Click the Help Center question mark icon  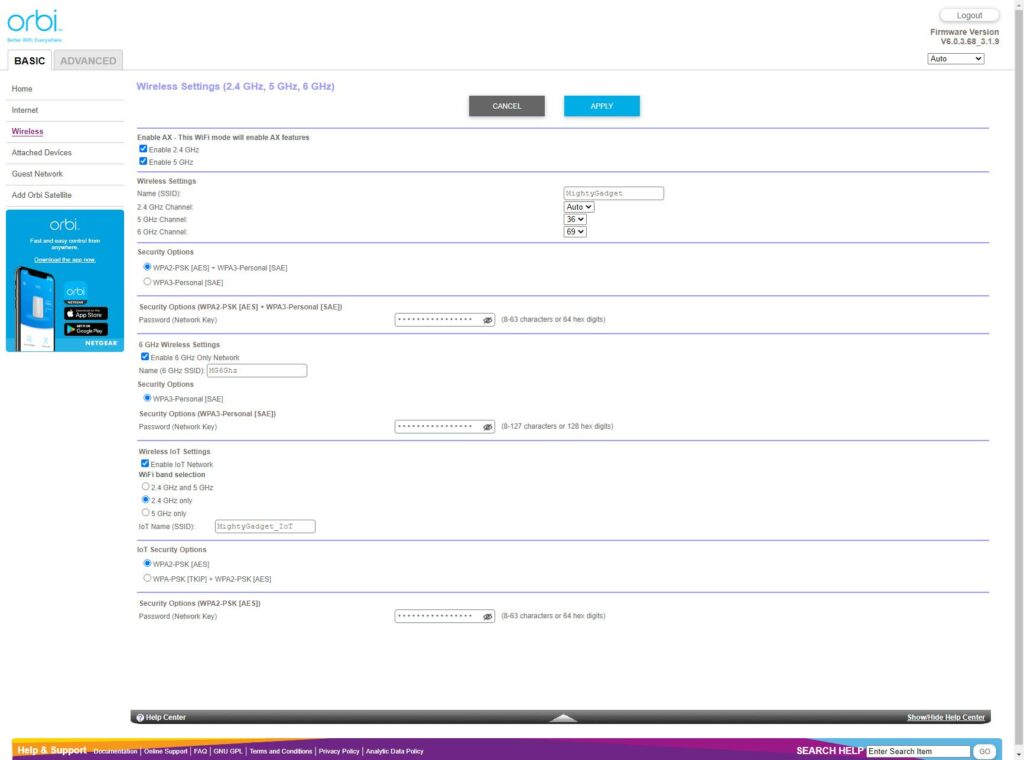[140, 717]
